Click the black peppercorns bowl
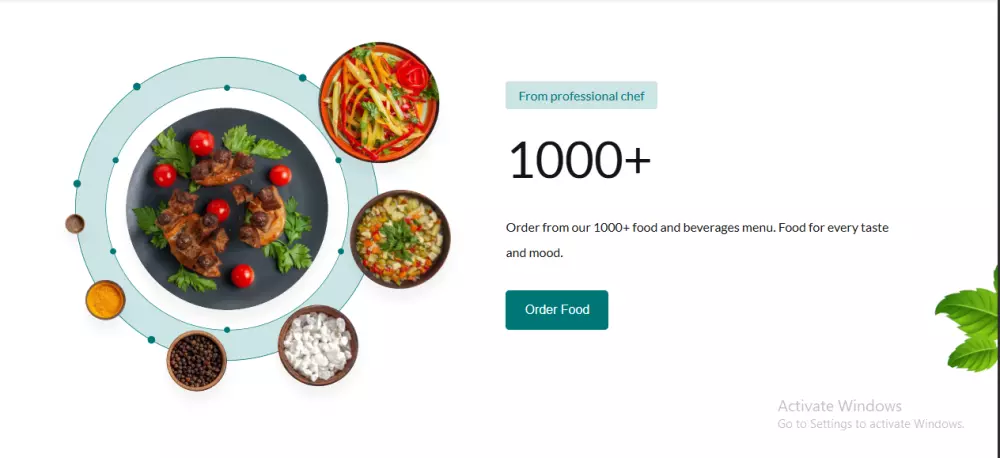Viewport: 1000px width, 458px height. point(196,360)
